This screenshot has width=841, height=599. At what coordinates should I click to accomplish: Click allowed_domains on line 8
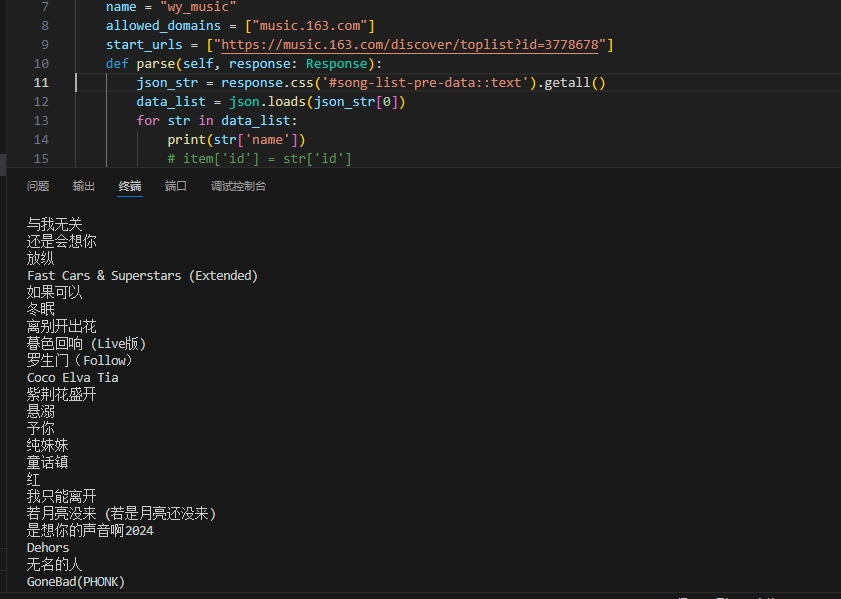click(x=163, y=26)
